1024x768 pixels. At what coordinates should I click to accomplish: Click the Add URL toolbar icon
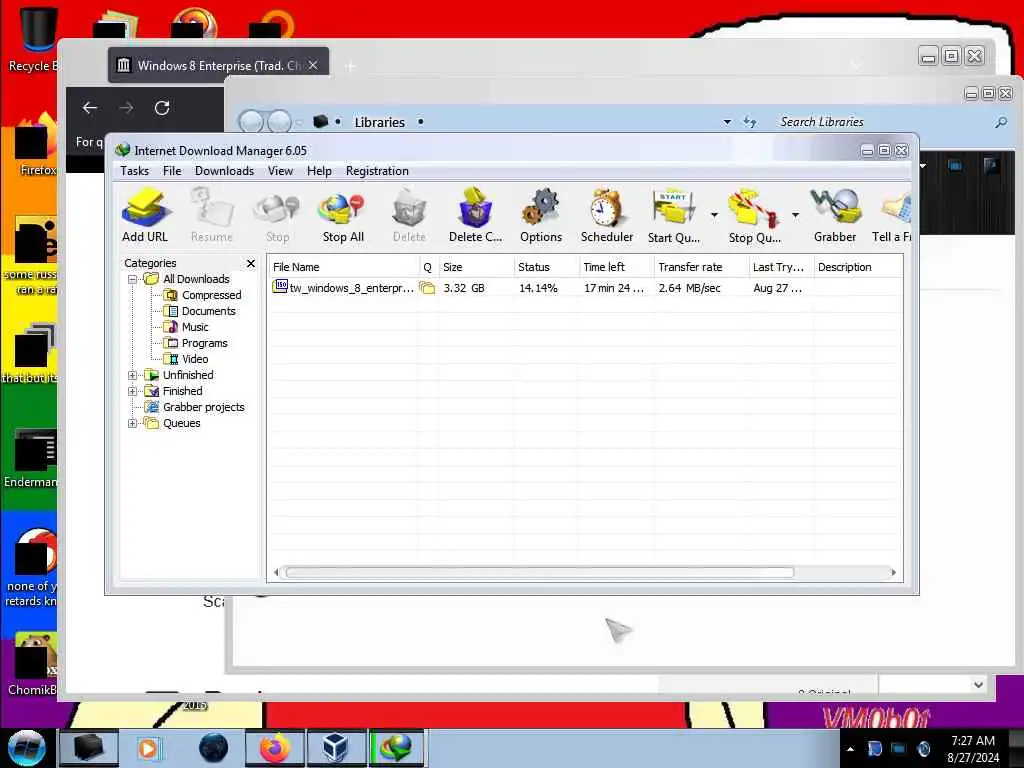(x=145, y=216)
